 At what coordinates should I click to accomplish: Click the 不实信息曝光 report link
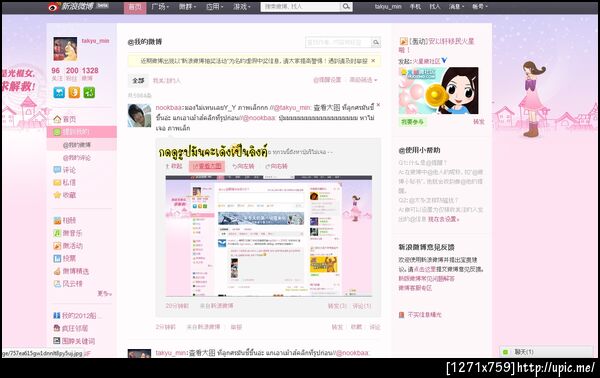(420, 315)
